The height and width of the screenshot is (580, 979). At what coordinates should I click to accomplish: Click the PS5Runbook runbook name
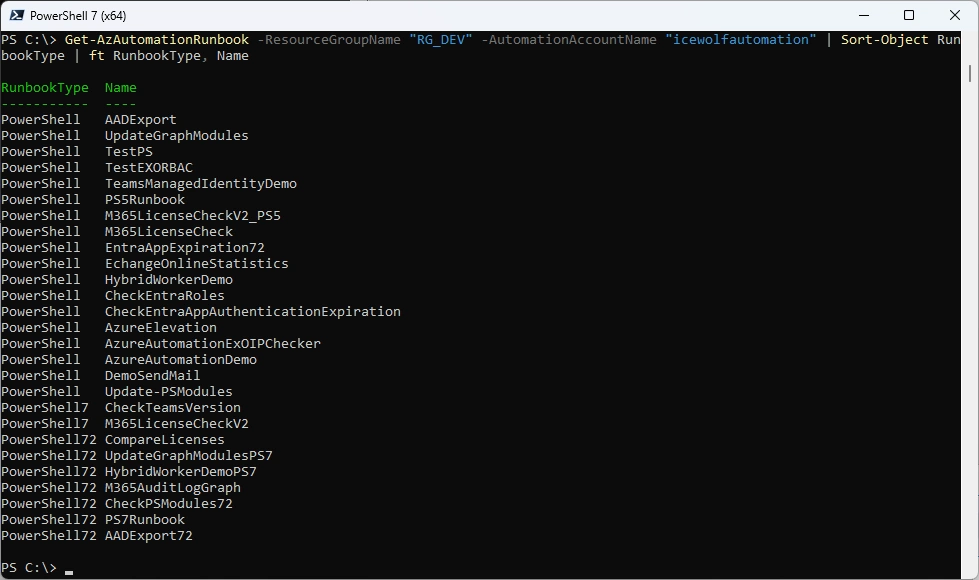pyautogui.click(x=145, y=200)
